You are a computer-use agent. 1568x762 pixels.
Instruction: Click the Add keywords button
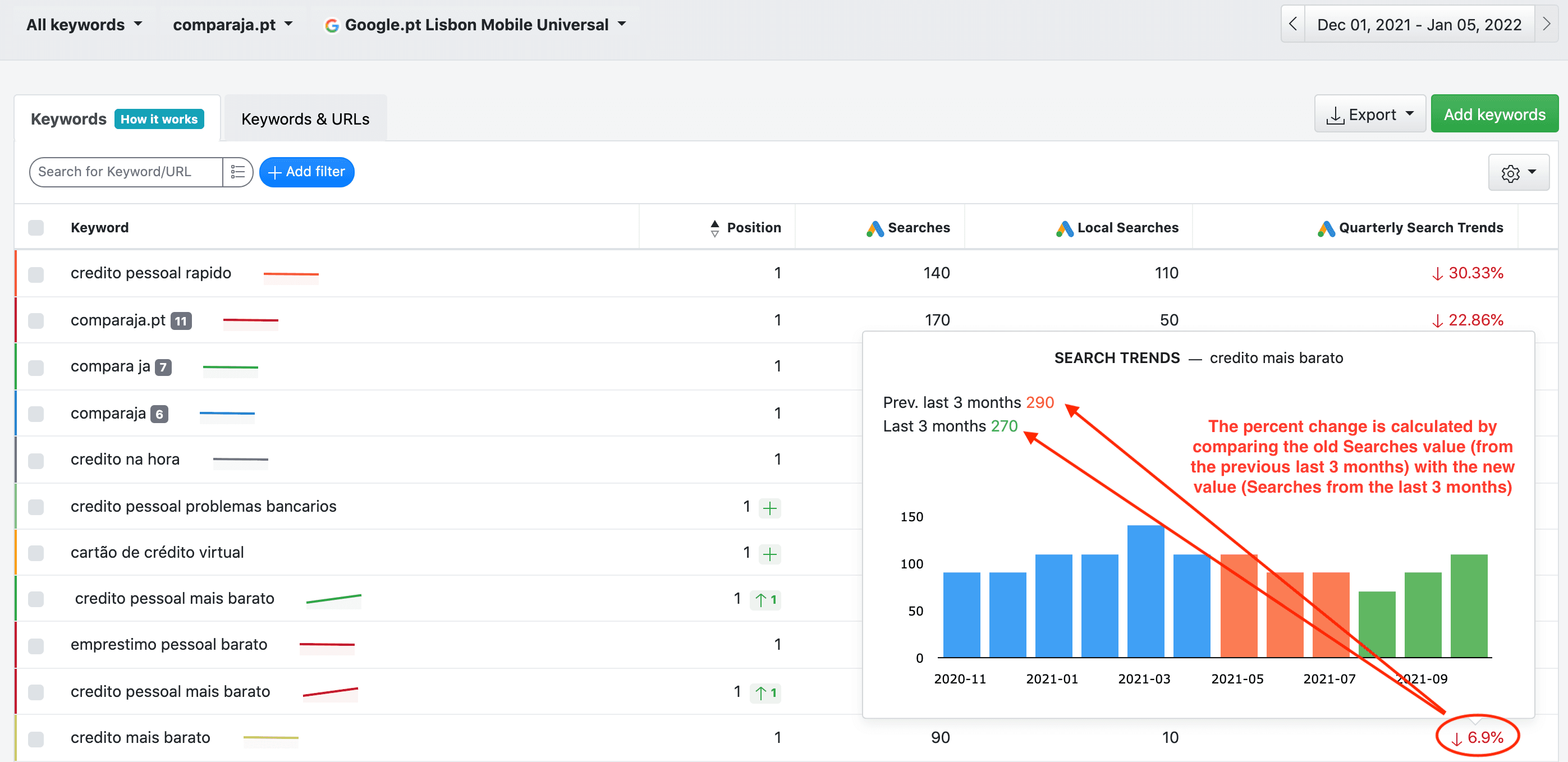[1494, 114]
